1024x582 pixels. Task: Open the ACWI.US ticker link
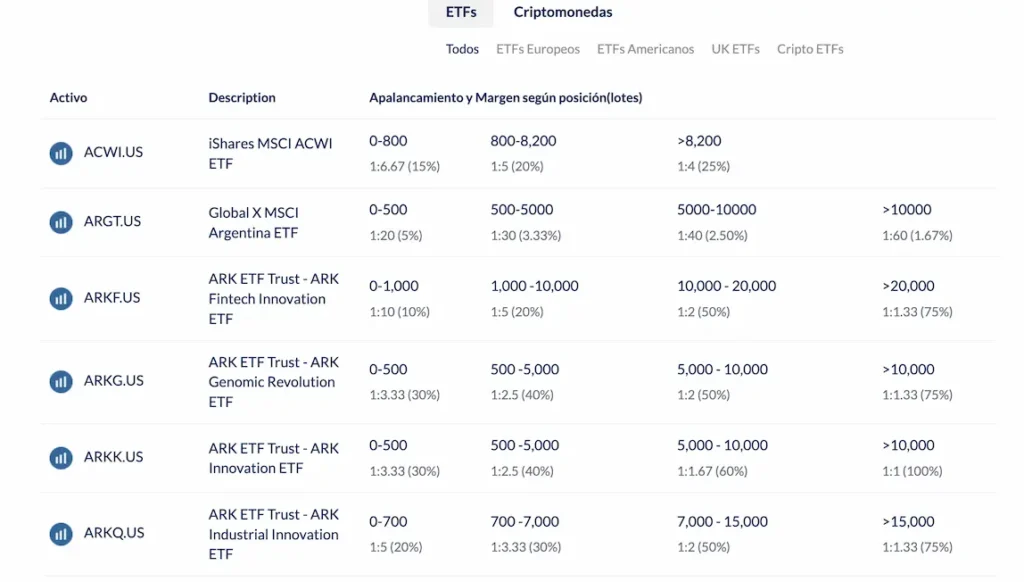(113, 152)
